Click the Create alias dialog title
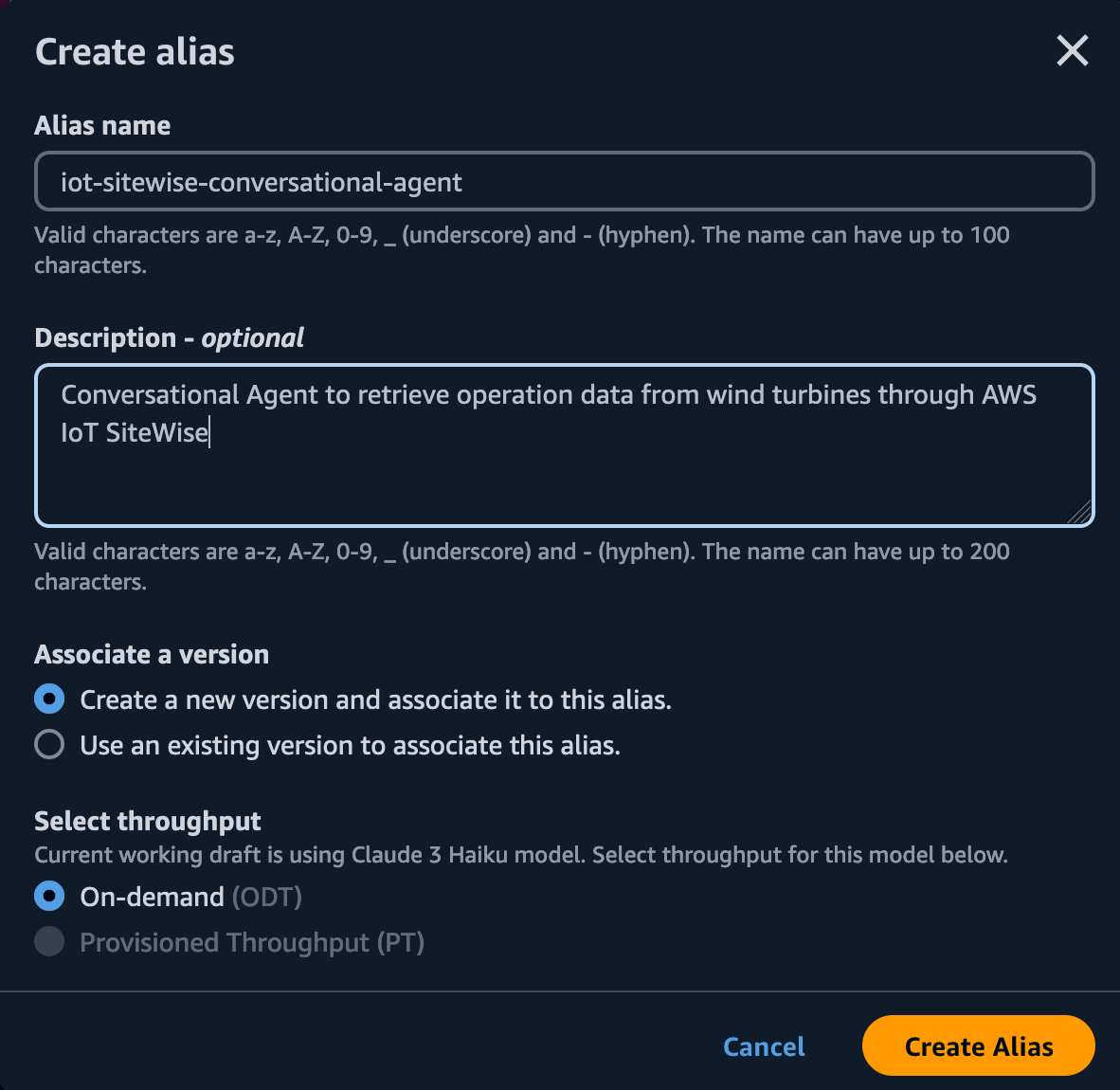The width and height of the screenshot is (1120, 1090). (x=134, y=51)
